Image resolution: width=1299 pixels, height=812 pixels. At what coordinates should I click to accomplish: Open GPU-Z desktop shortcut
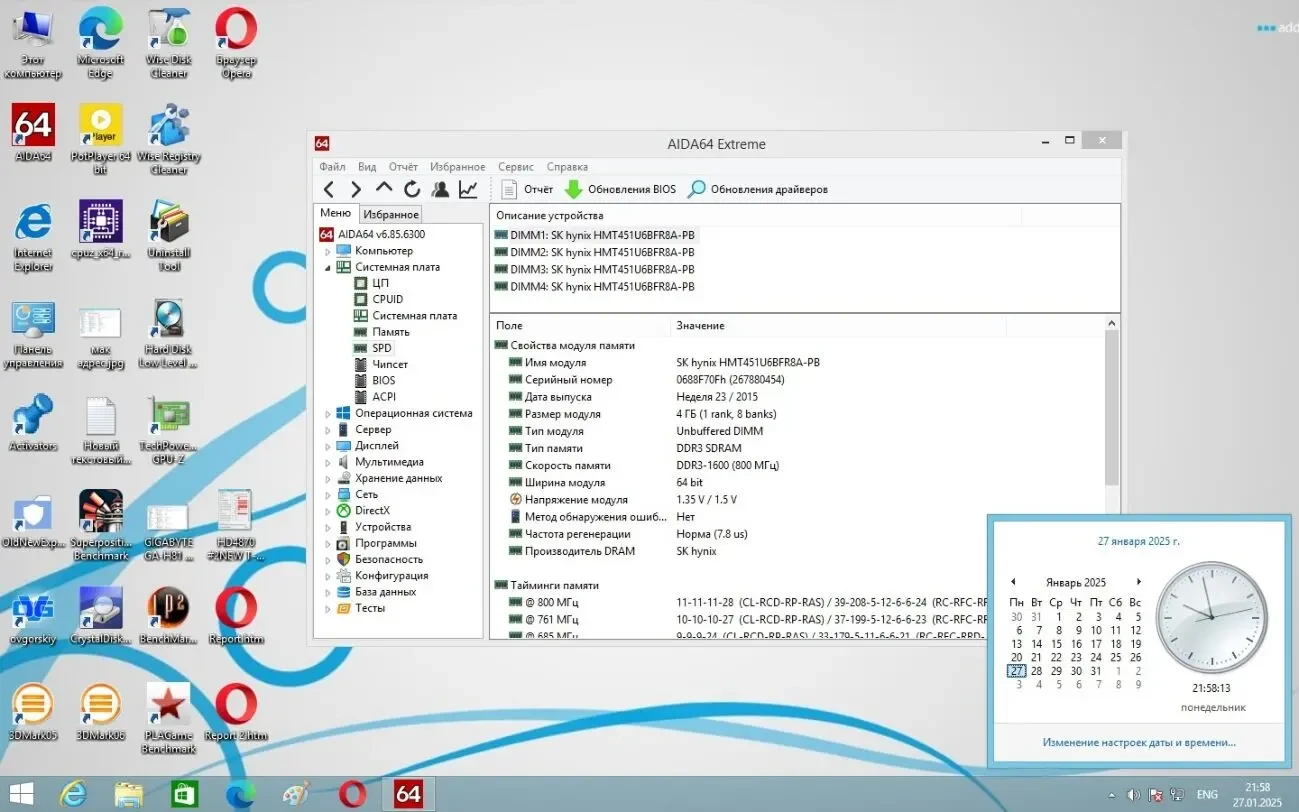[x=169, y=427]
